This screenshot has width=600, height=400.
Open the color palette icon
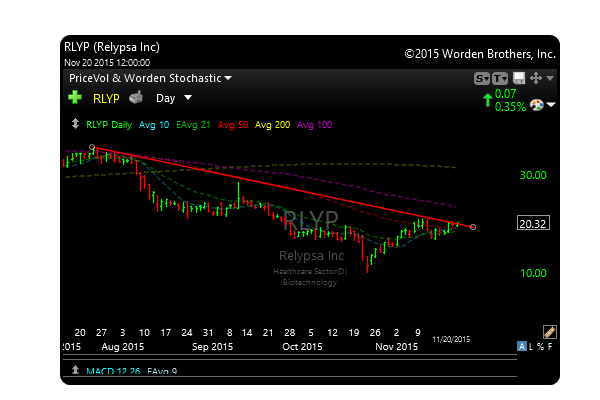click(x=535, y=104)
